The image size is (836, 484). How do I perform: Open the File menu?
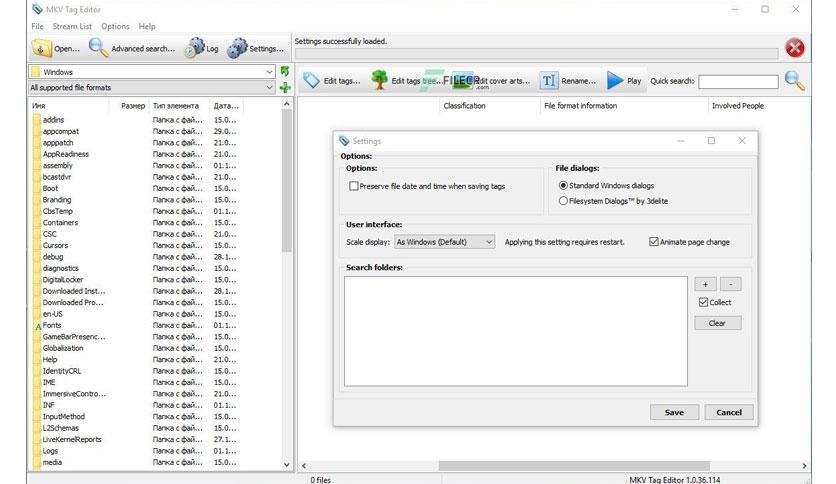coord(37,26)
